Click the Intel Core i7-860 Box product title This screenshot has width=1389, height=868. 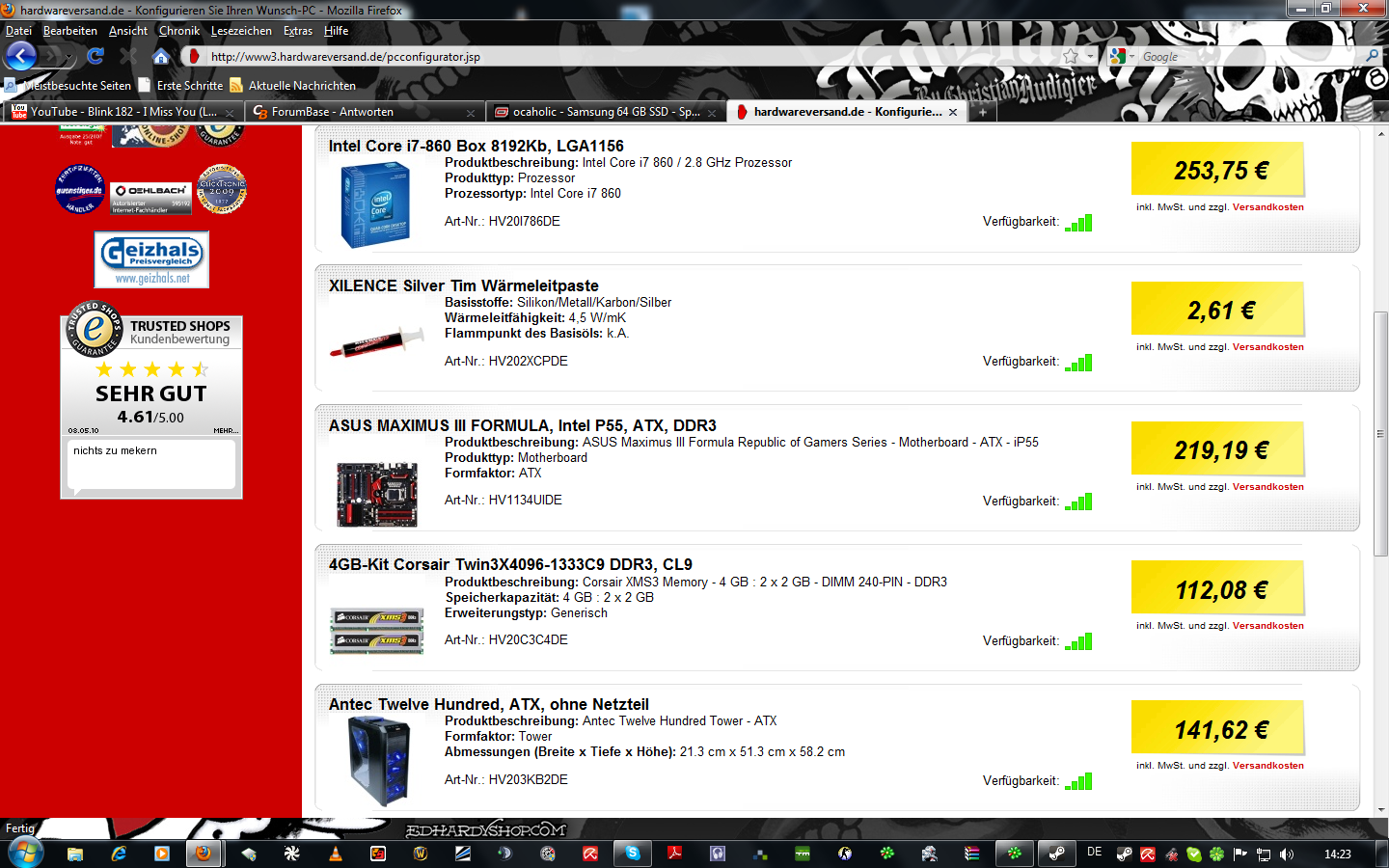point(477,146)
